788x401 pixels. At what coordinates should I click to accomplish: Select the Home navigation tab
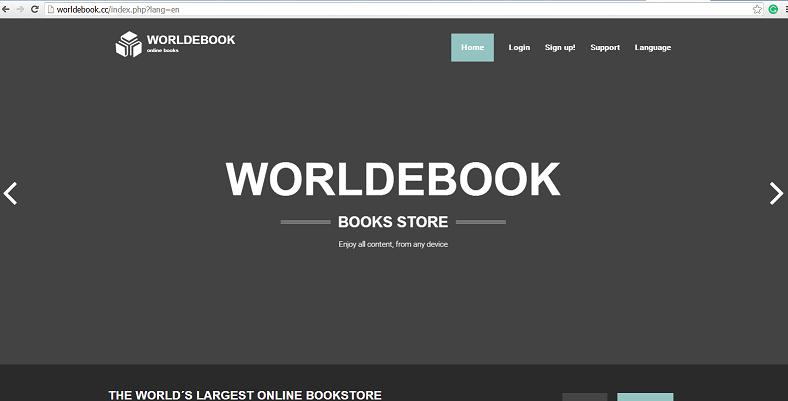coord(472,47)
